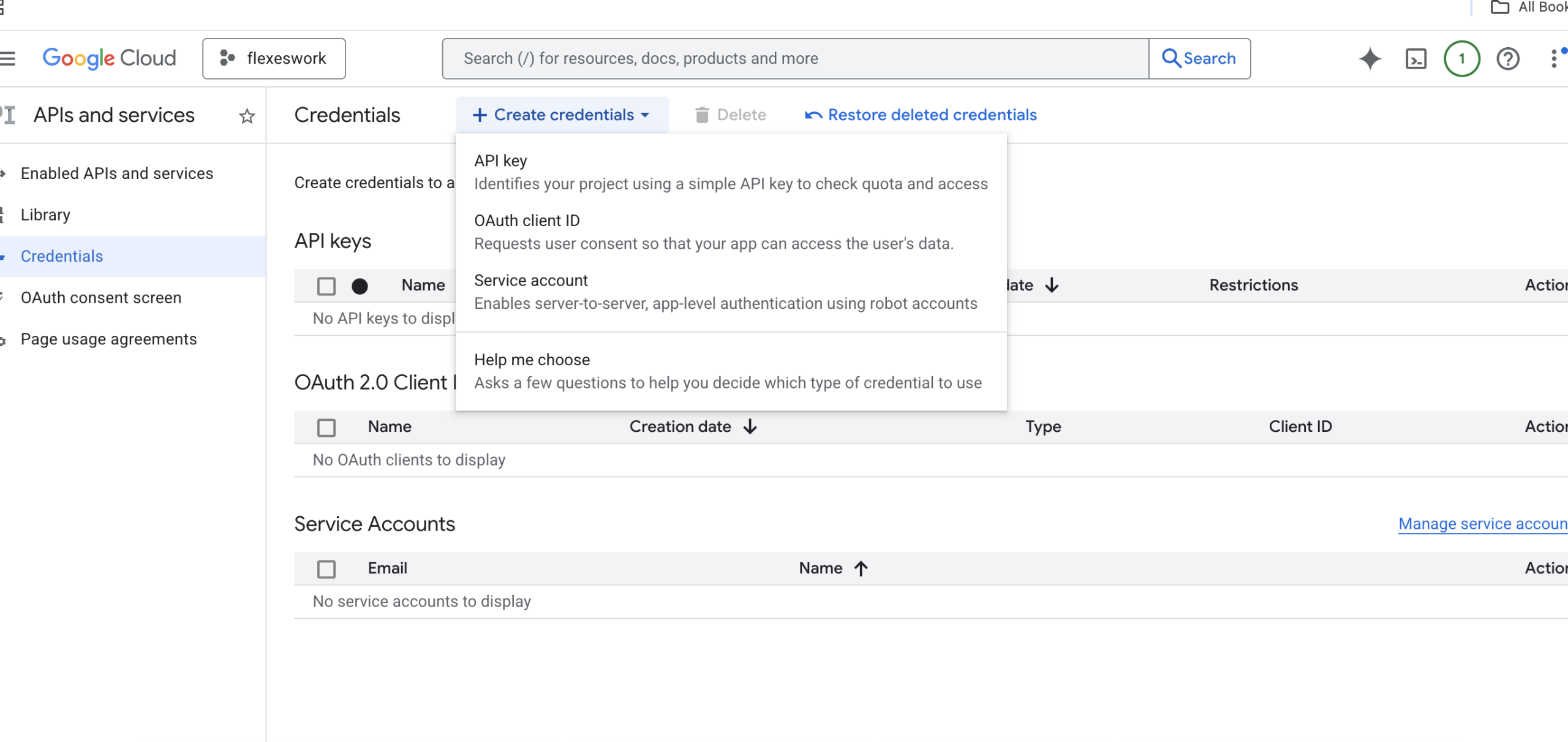Image resolution: width=1568 pixels, height=742 pixels.
Task: Go to OAuth consent screen in sidebar
Action: click(x=101, y=298)
